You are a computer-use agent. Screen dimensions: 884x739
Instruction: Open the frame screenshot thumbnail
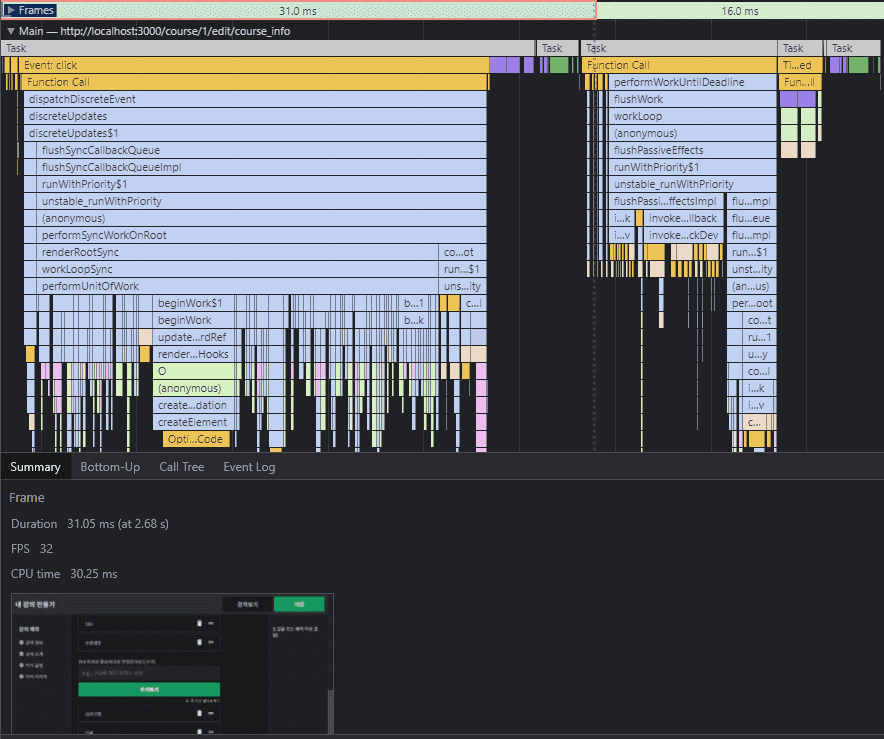coord(171,663)
